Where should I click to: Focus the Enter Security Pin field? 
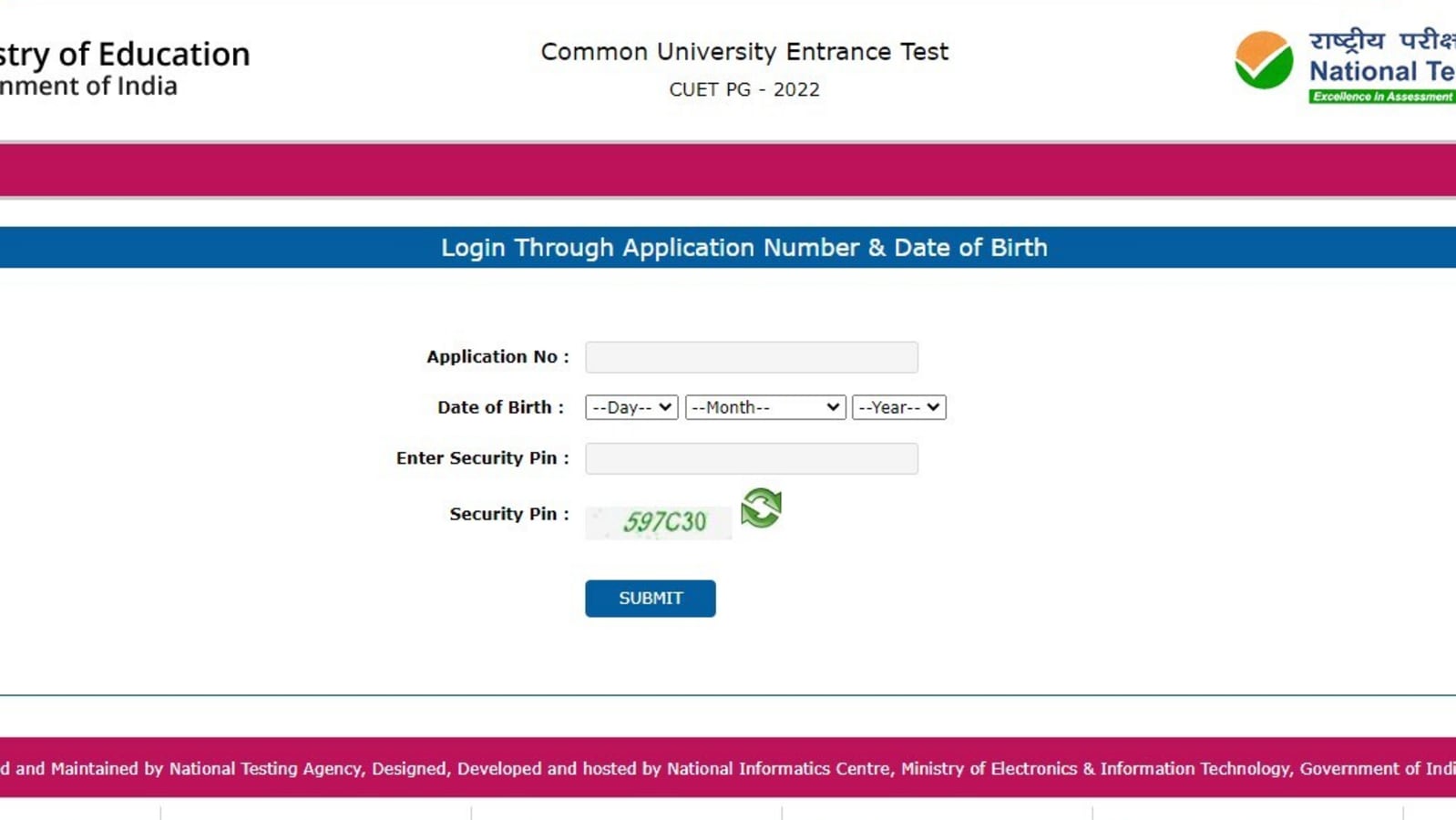click(x=752, y=458)
